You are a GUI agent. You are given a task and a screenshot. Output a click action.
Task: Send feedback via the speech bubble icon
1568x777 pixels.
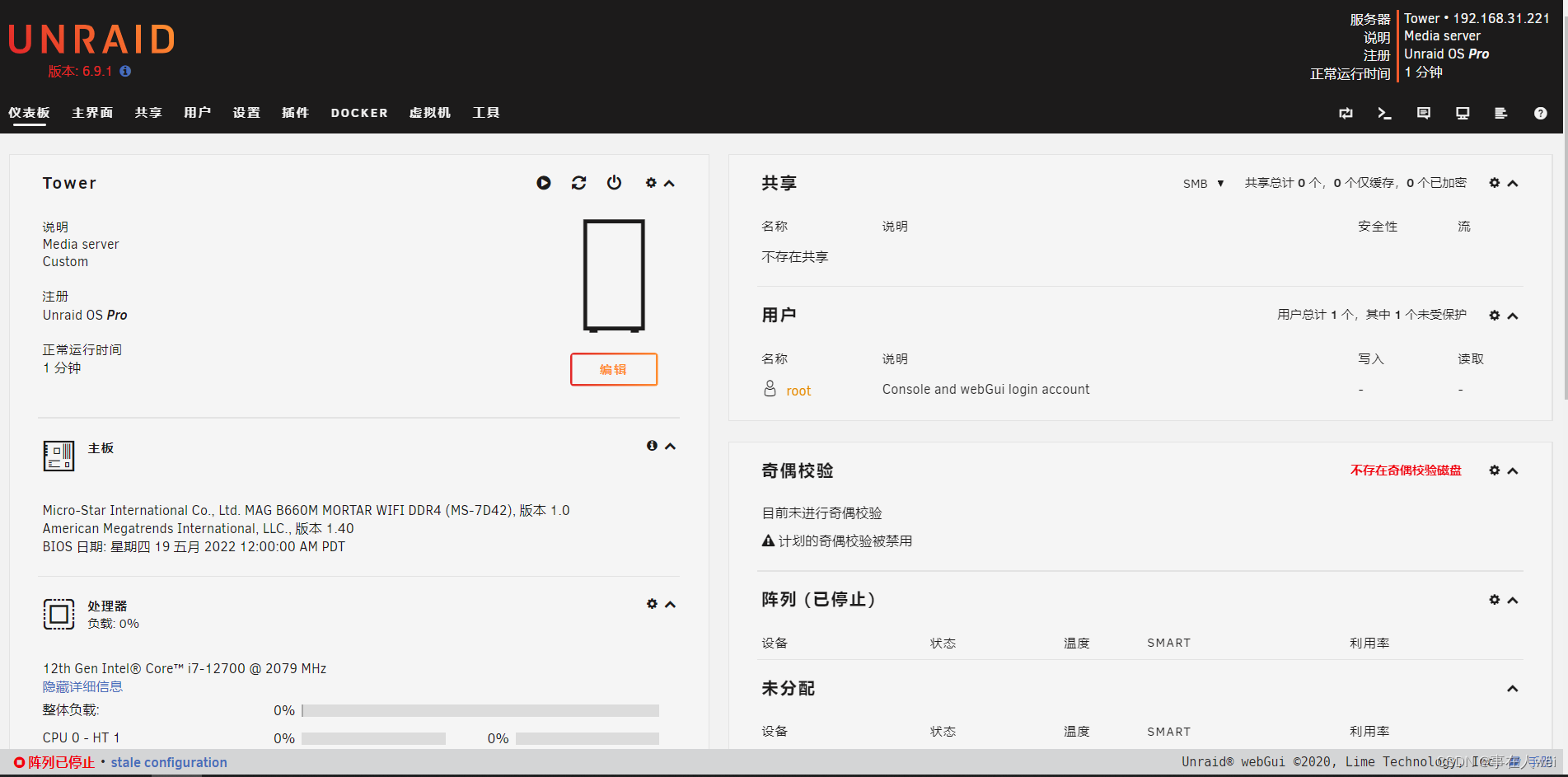(x=1423, y=113)
